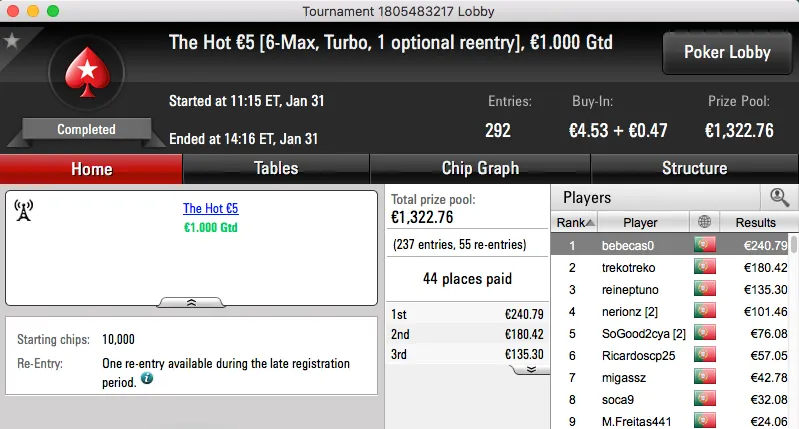The image size is (799, 429).
Task: Collapse the tournament description panel
Action: click(191, 301)
